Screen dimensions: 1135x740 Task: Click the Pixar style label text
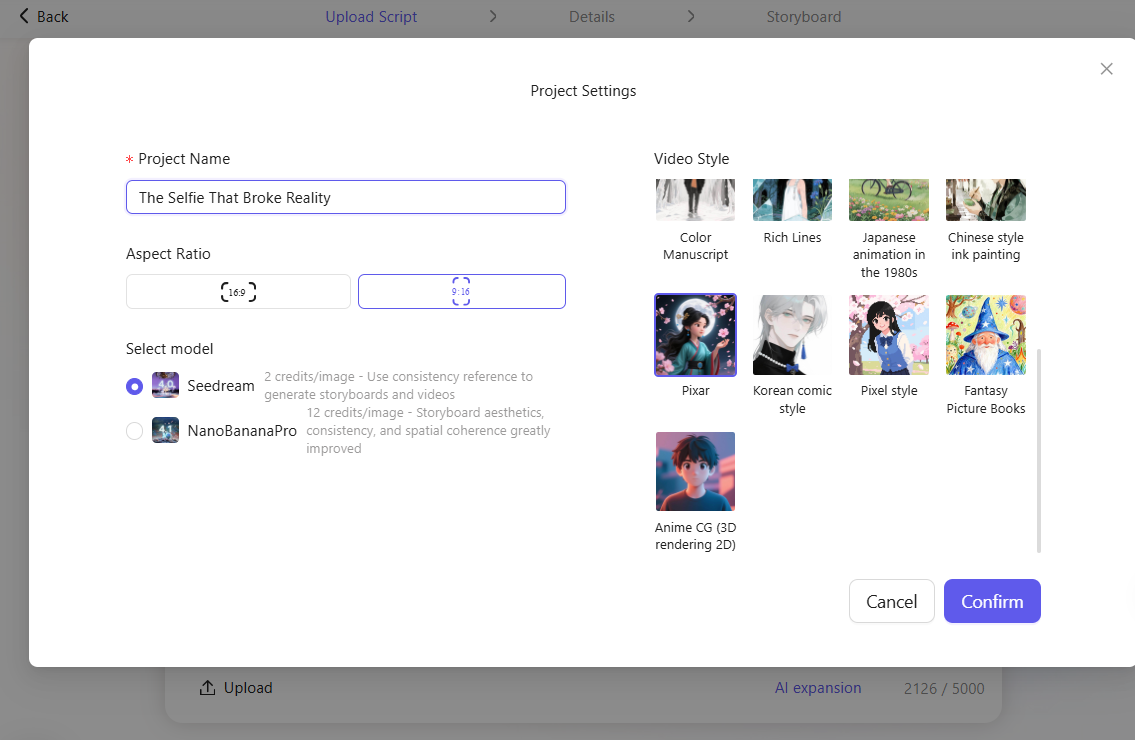point(696,391)
